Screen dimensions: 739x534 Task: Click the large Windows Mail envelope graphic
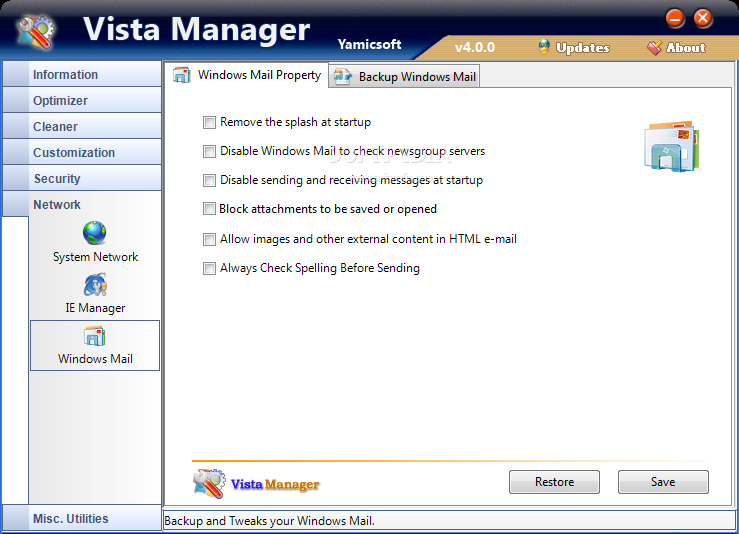click(x=672, y=146)
